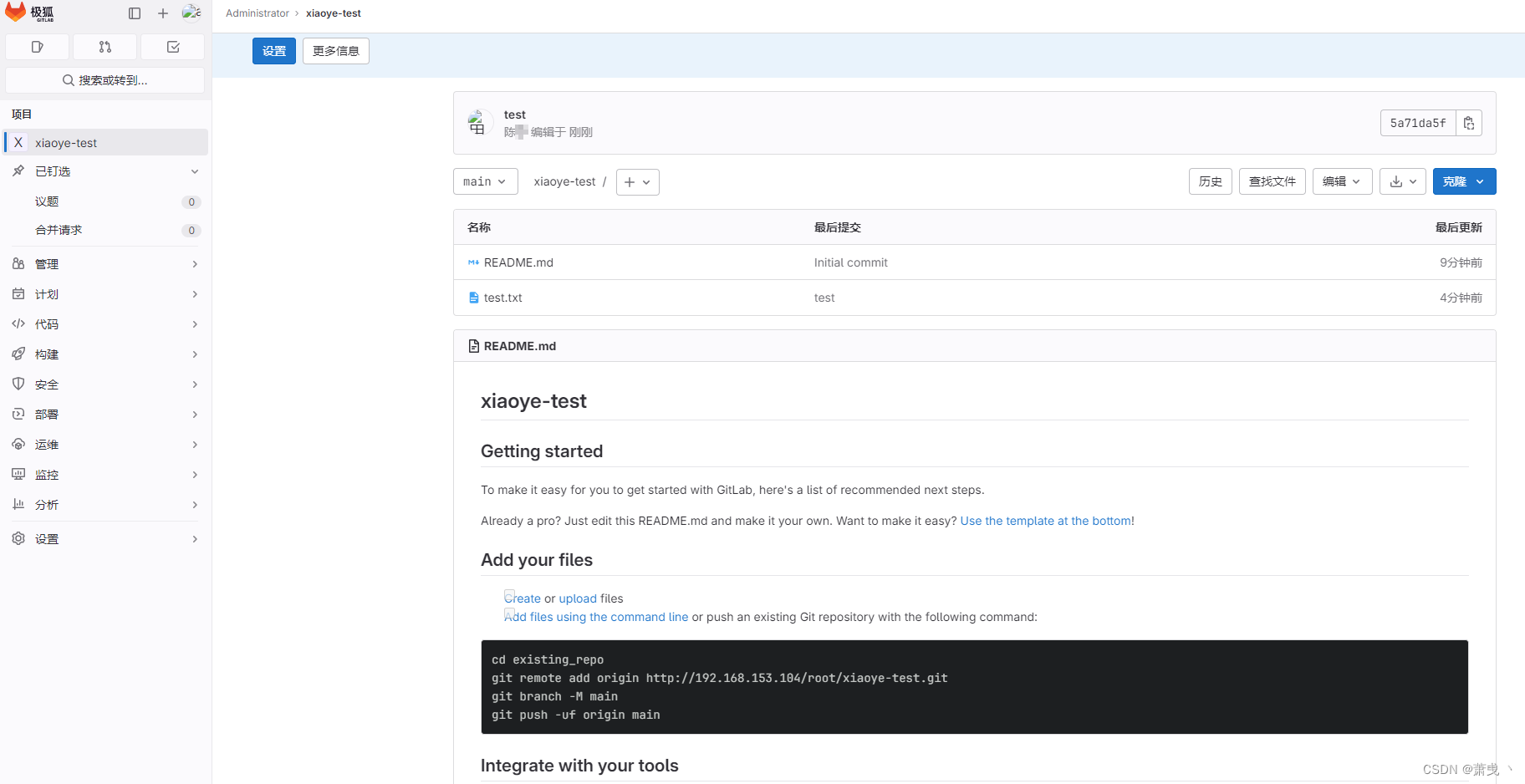Screen dimensions: 1525x784
Task: Toggle the sidebar collapse icon
Action: (135, 13)
